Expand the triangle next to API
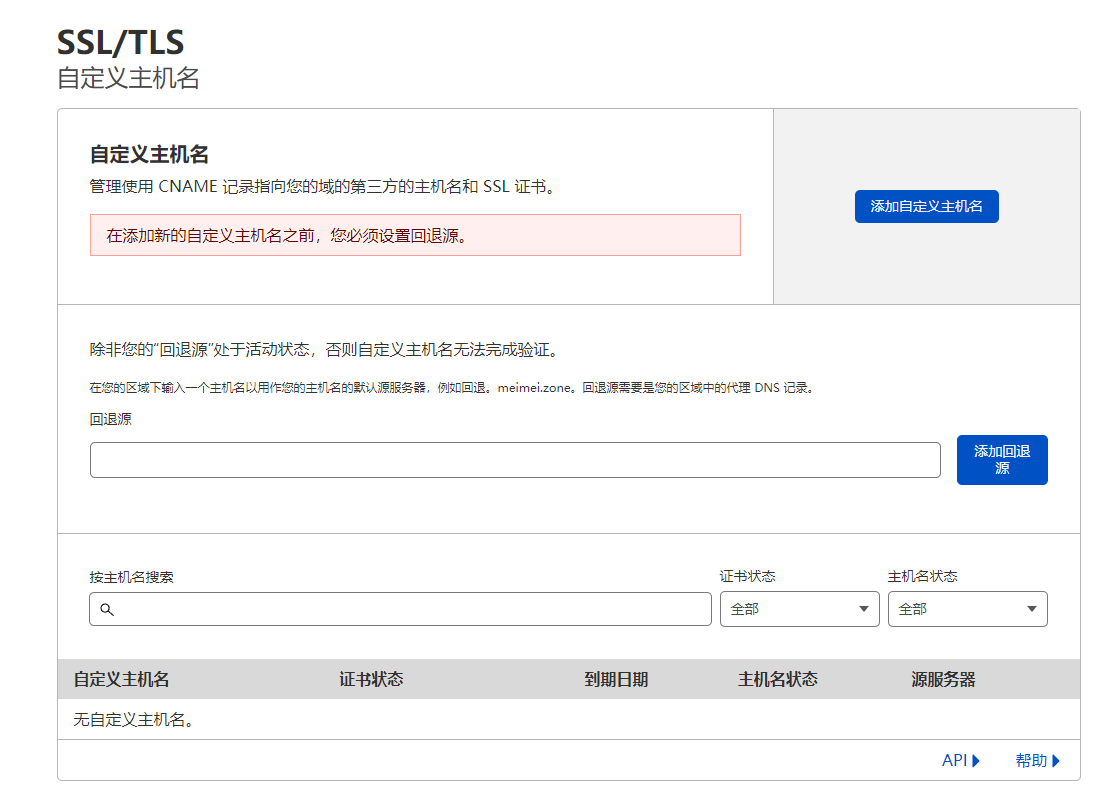Image resolution: width=1116 pixels, height=811 pixels. pos(976,761)
